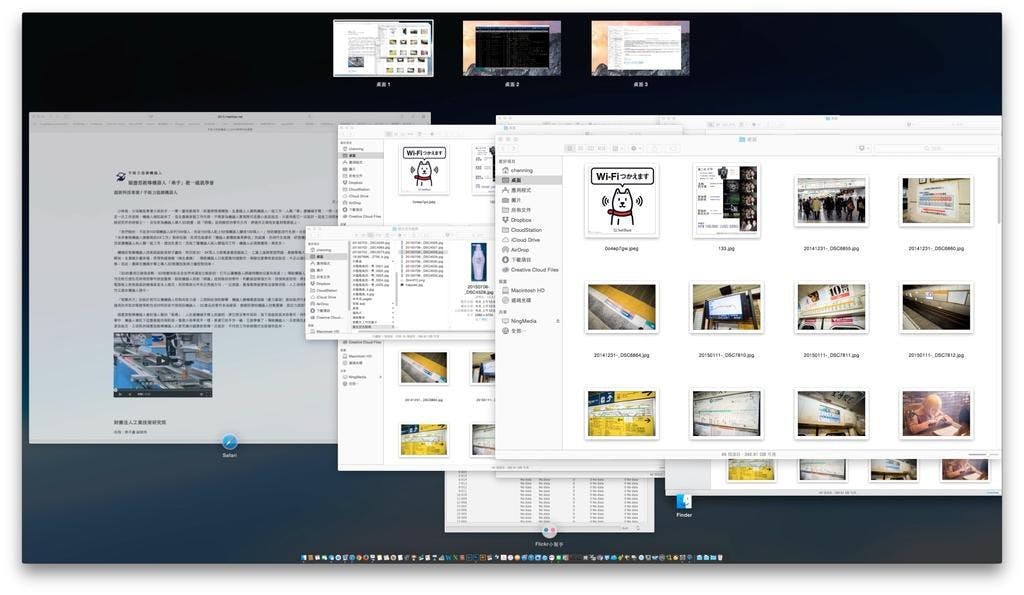
Task: Switch to the 桌面 3 desktop thumbnail
Action: tap(640, 48)
